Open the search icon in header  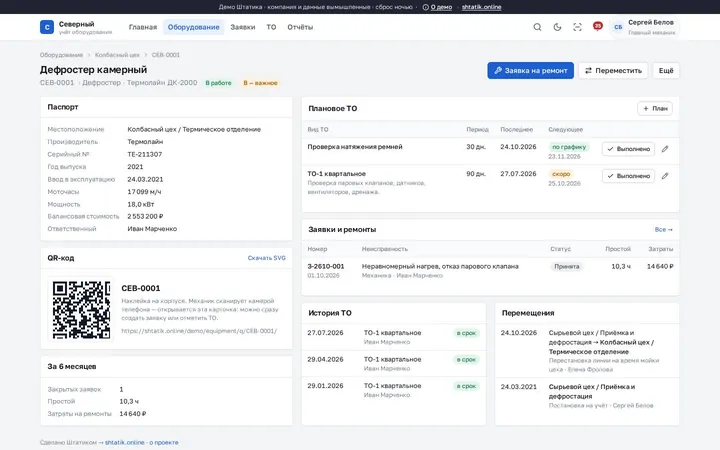click(x=537, y=27)
